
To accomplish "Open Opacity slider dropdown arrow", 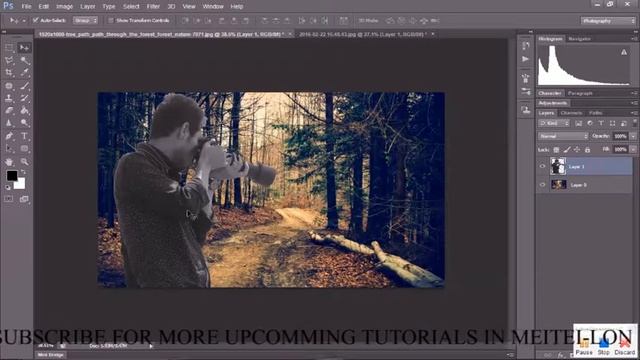I will (x=633, y=136).
